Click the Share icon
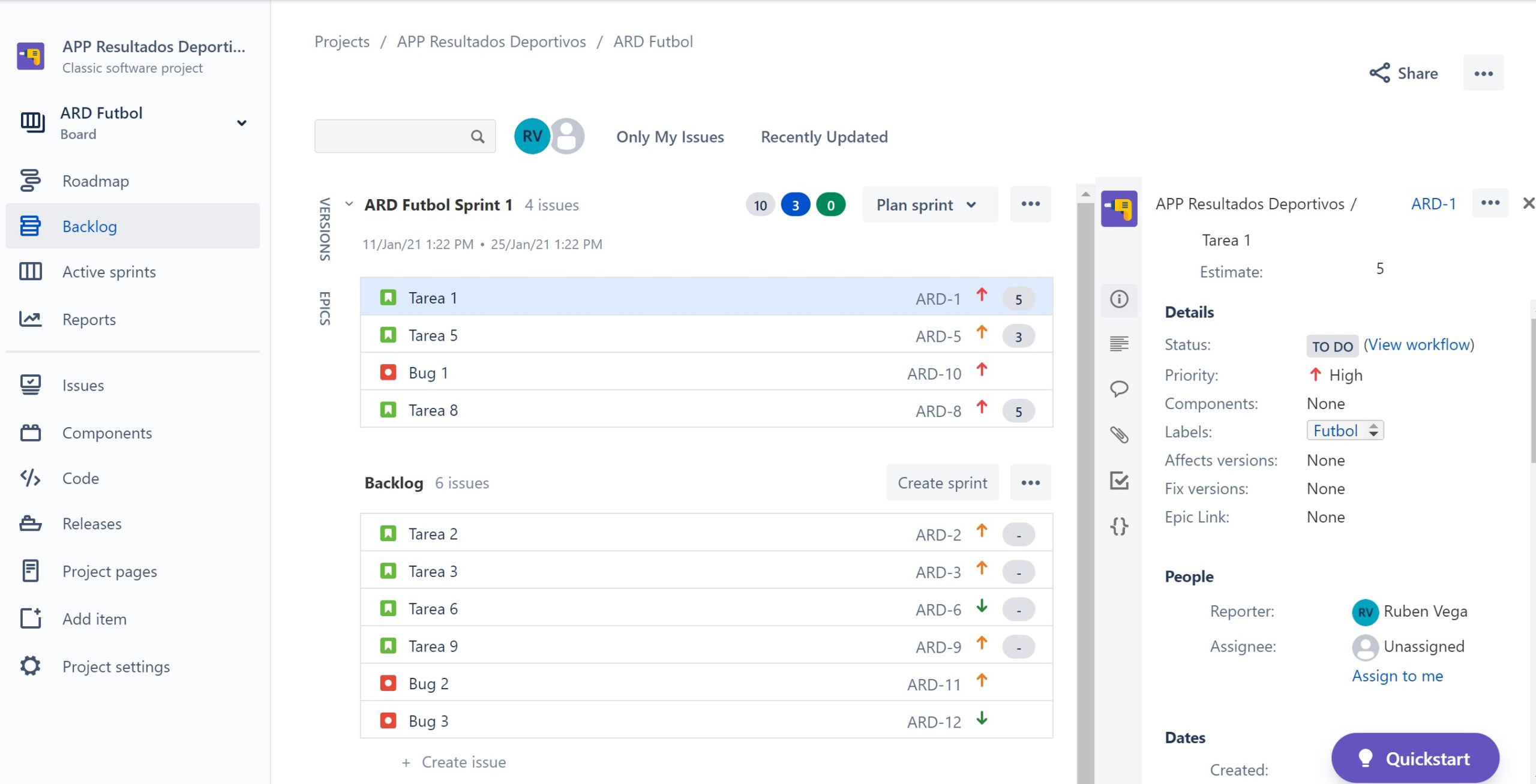 point(1379,73)
